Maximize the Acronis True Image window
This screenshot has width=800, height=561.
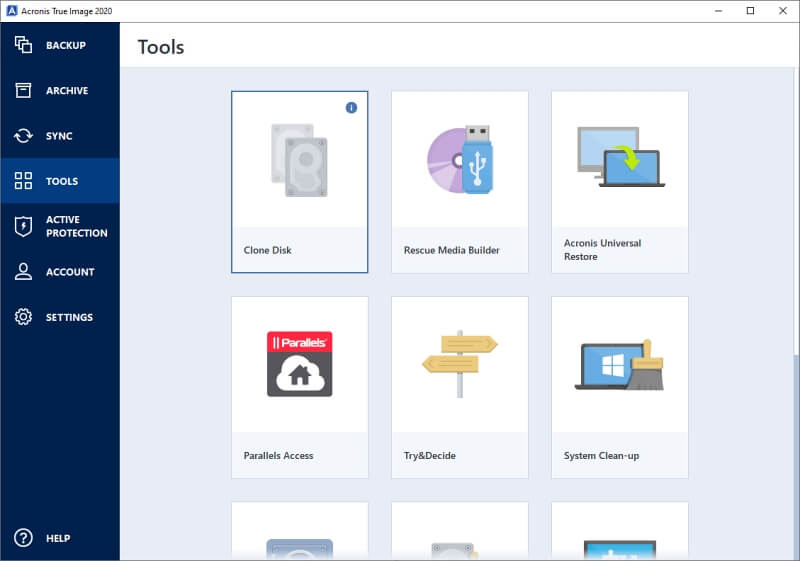(x=750, y=11)
